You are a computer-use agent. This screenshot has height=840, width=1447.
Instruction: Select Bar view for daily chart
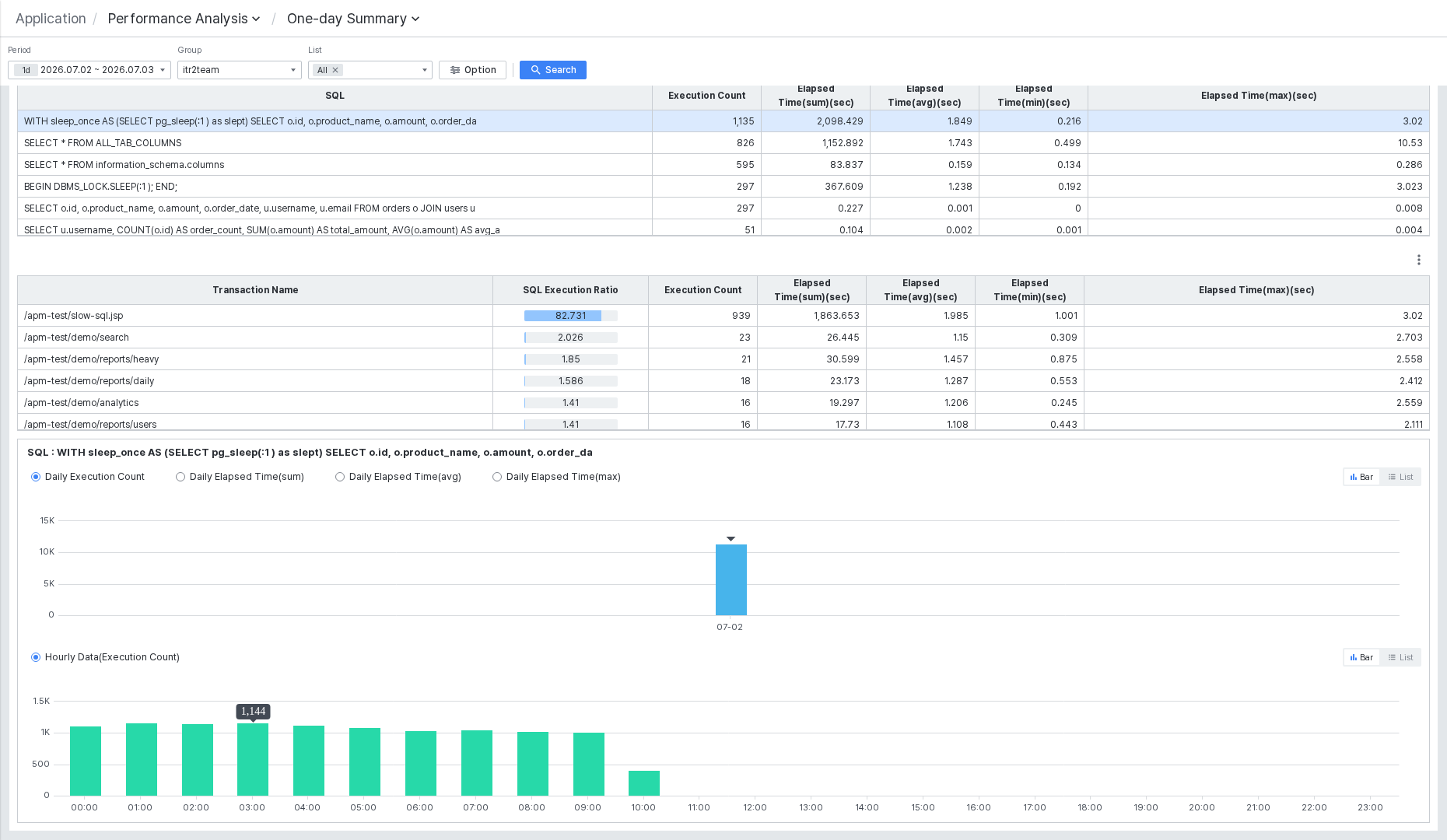click(1362, 477)
